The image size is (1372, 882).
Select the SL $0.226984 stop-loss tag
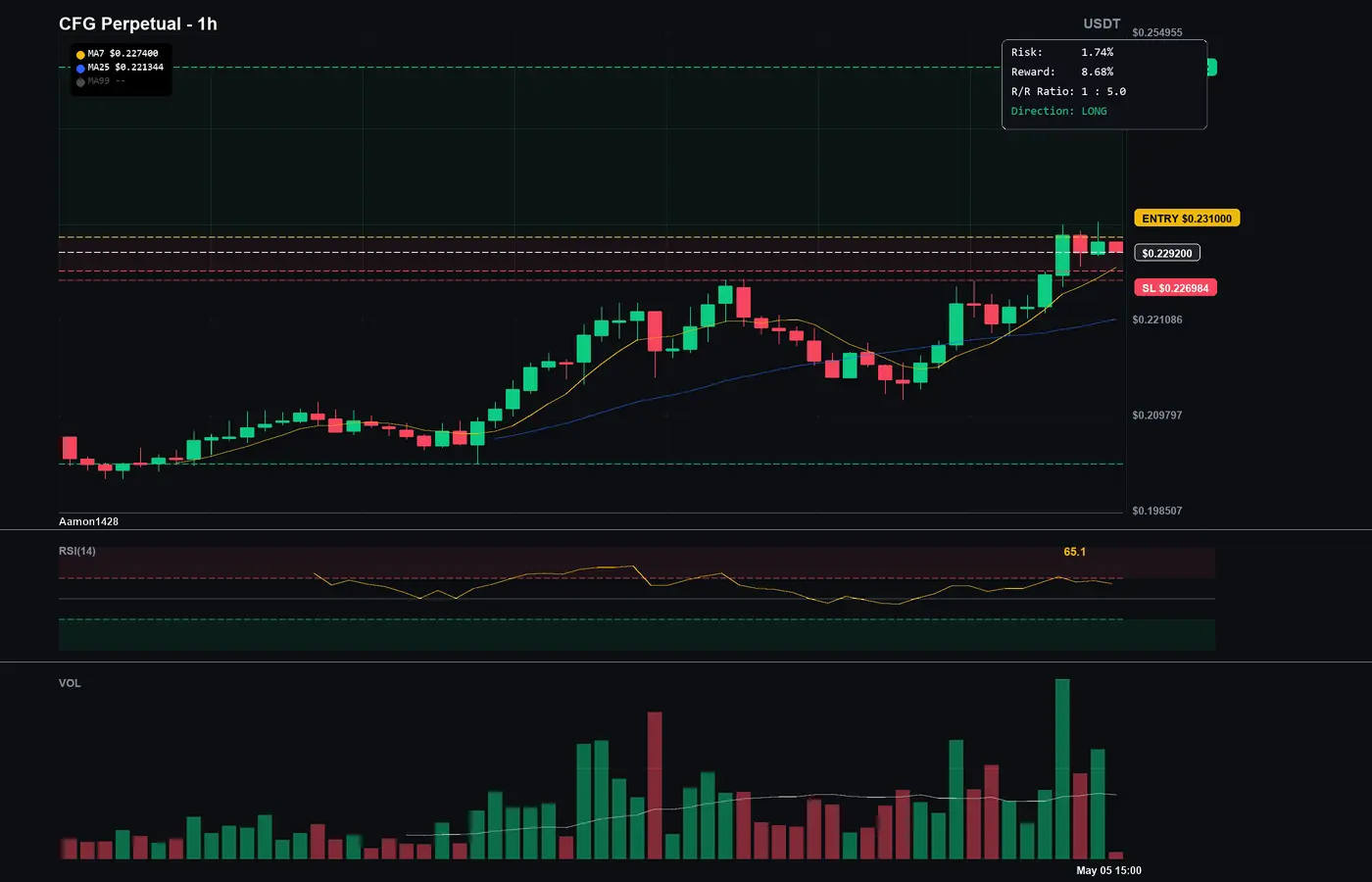coord(1175,288)
